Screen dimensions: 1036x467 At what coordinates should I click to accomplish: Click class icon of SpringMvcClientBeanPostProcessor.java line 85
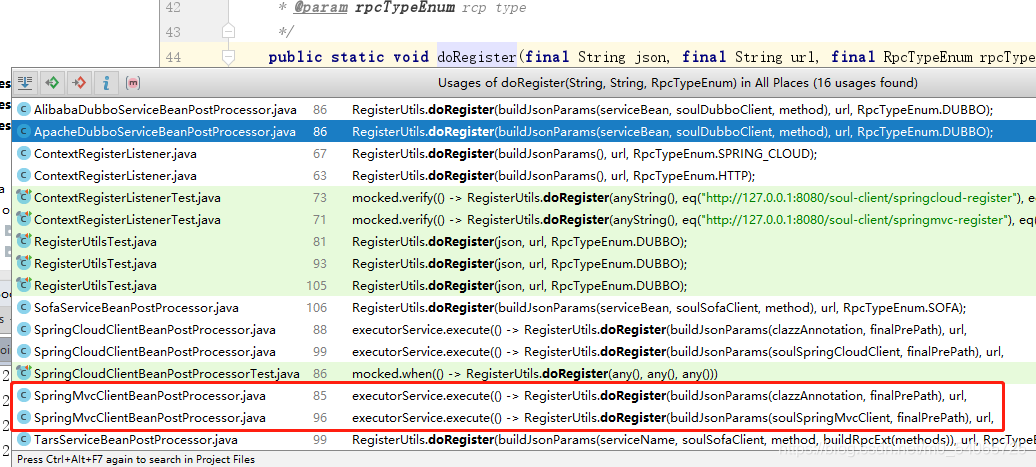(24, 396)
